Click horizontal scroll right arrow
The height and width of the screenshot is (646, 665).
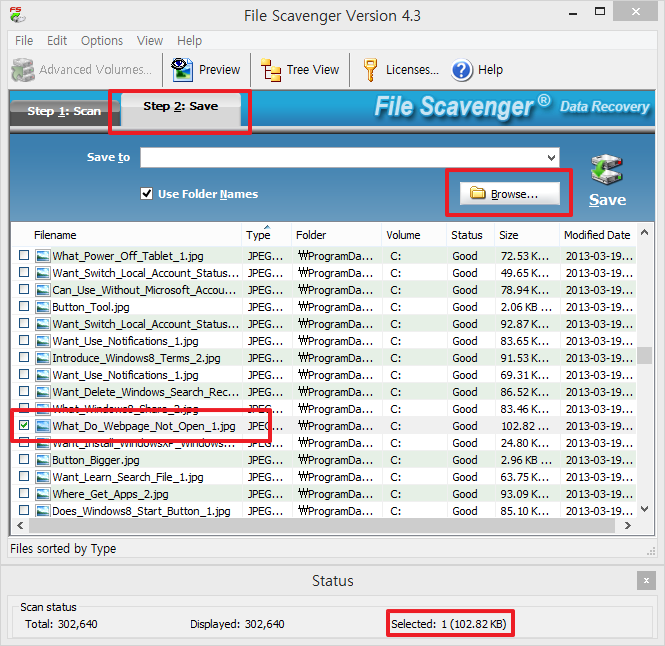(x=628, y=526)
